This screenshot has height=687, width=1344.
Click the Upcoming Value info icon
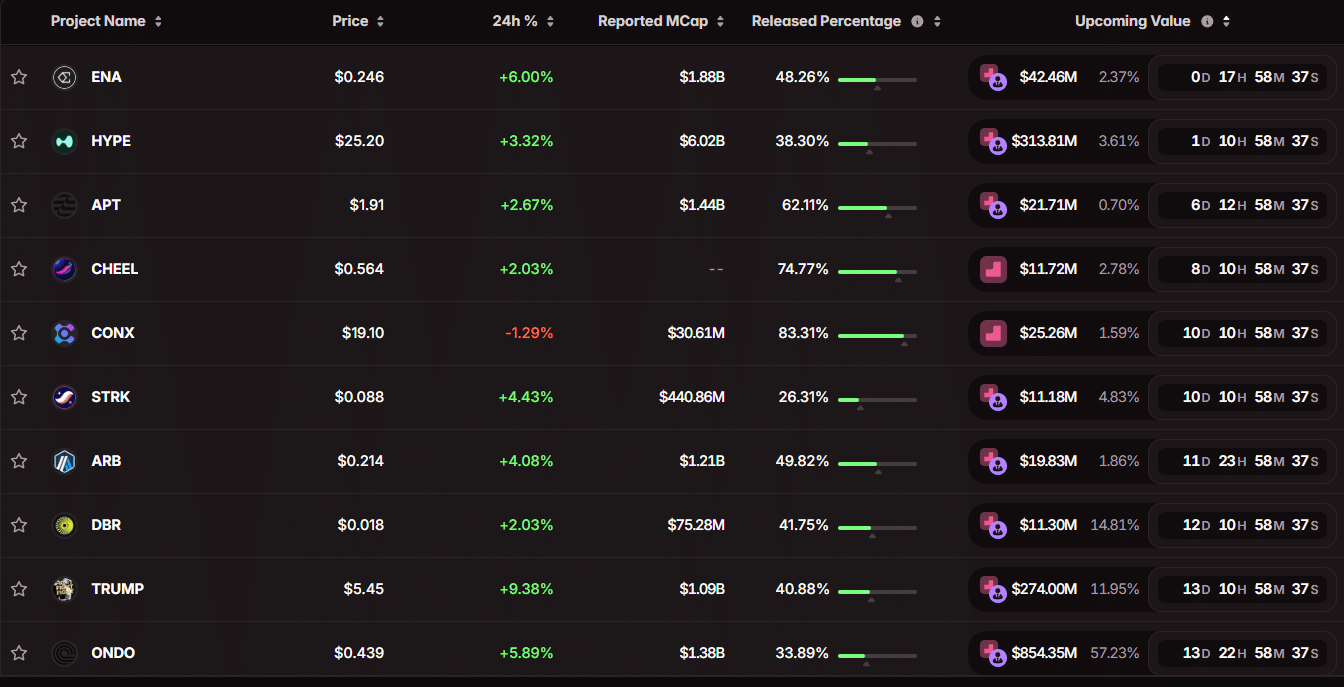[1207, 21]
